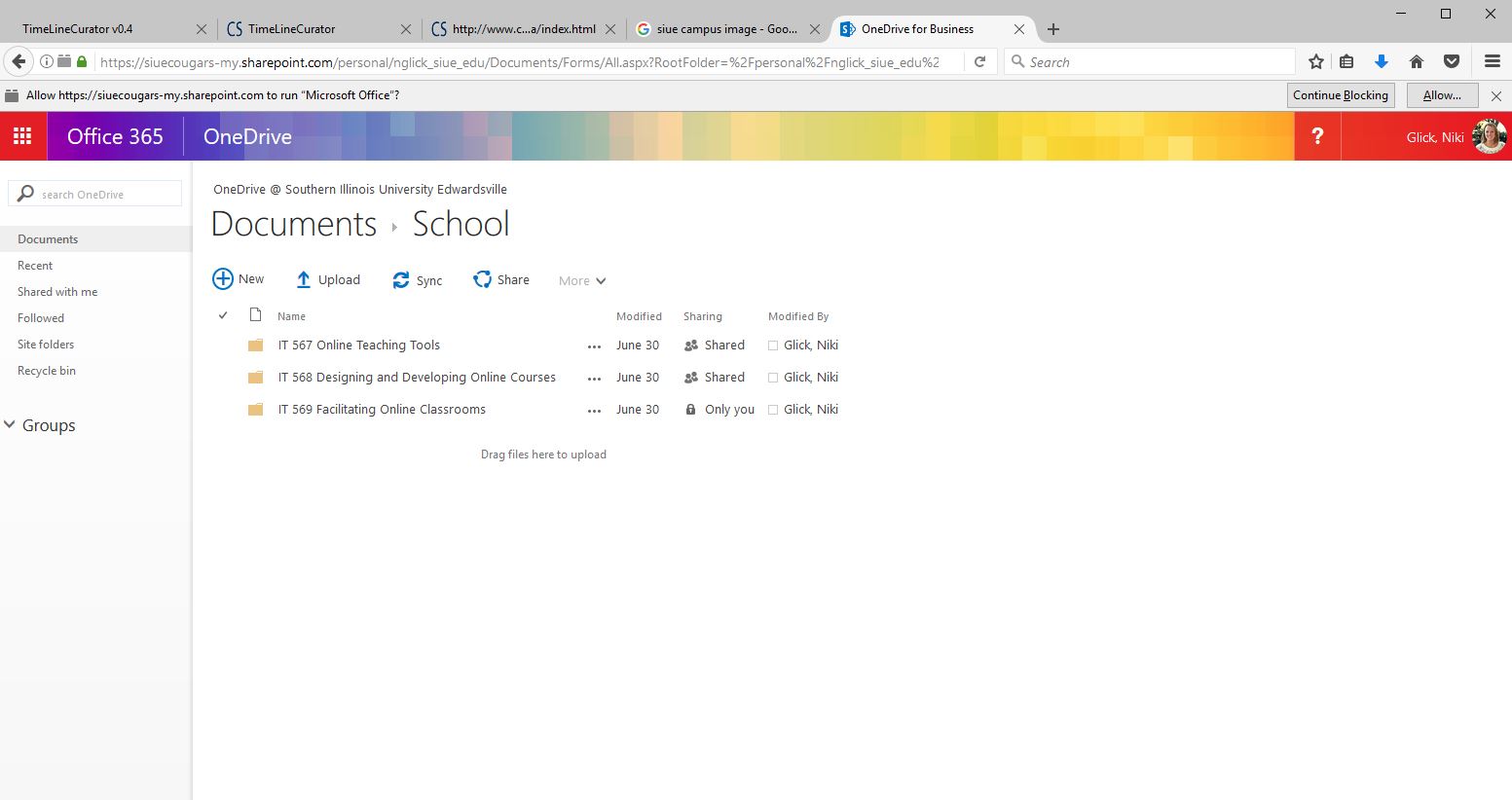Toggle the select-all checkmark in header
Image resolution: width=1512 pixels, height=800 pixels.
(x=223, y=315)
